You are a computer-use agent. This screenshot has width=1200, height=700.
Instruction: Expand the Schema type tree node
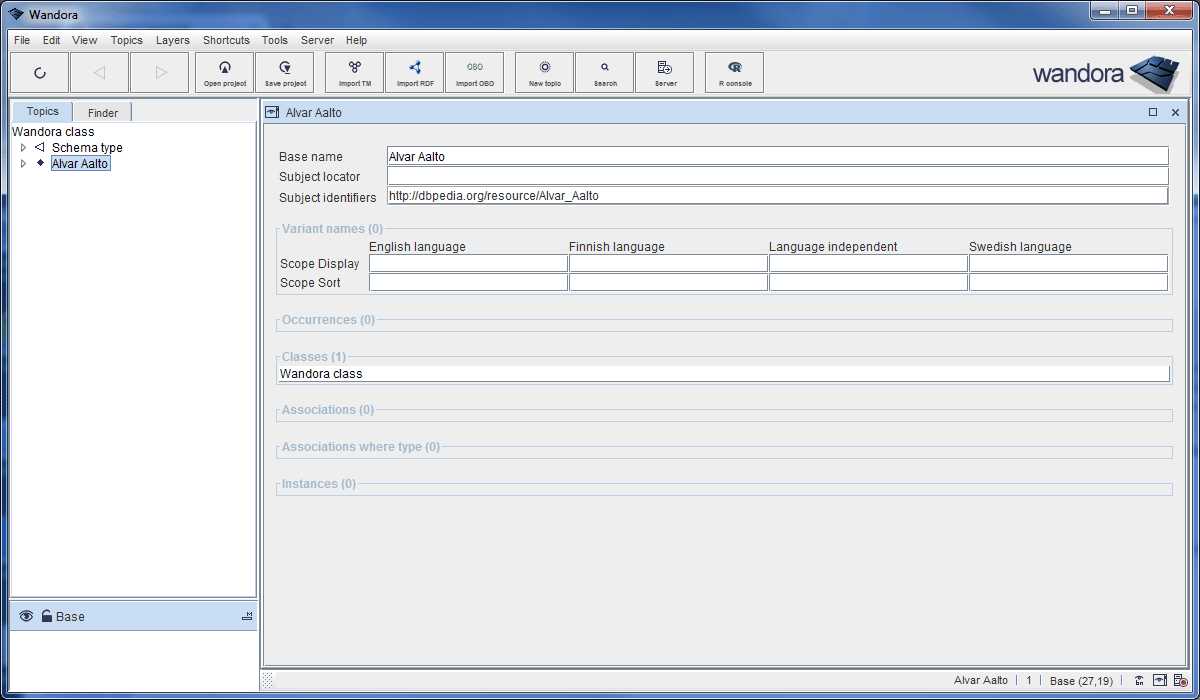point(23,147)
